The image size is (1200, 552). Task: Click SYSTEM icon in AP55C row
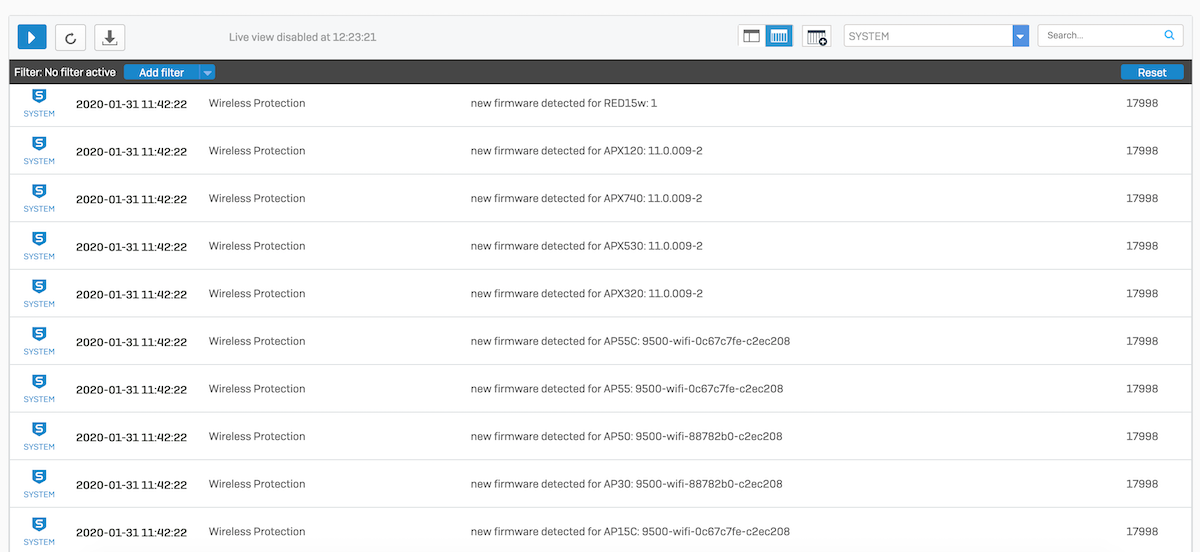(39, 341)
